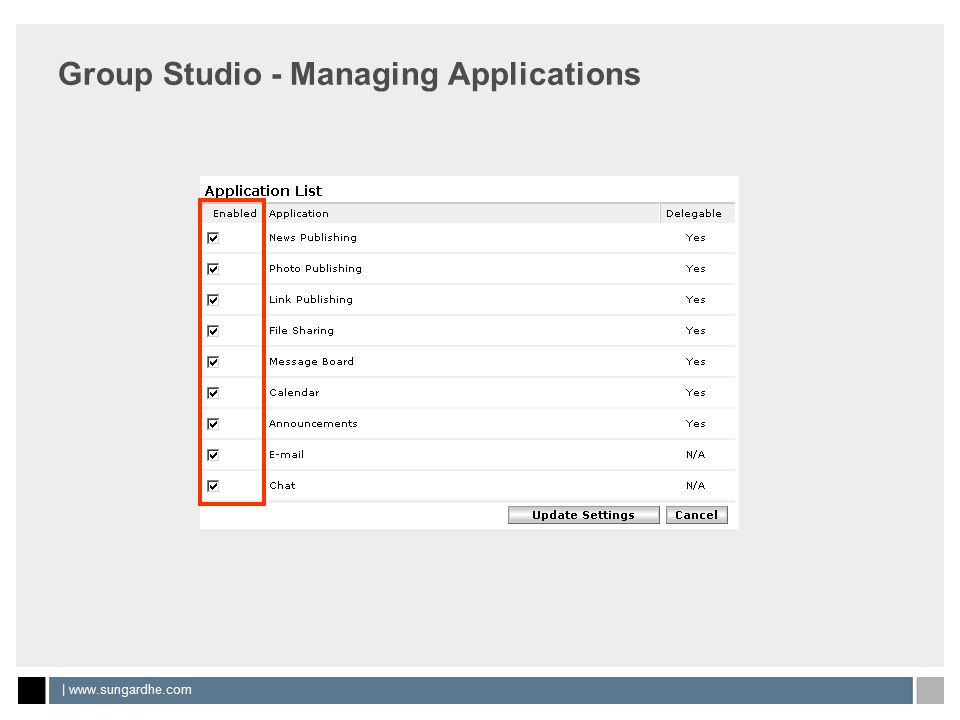Select the Enabled column header
Viewport: 960px width, 720px height.
pyautogui.click(x=234, y=214)
